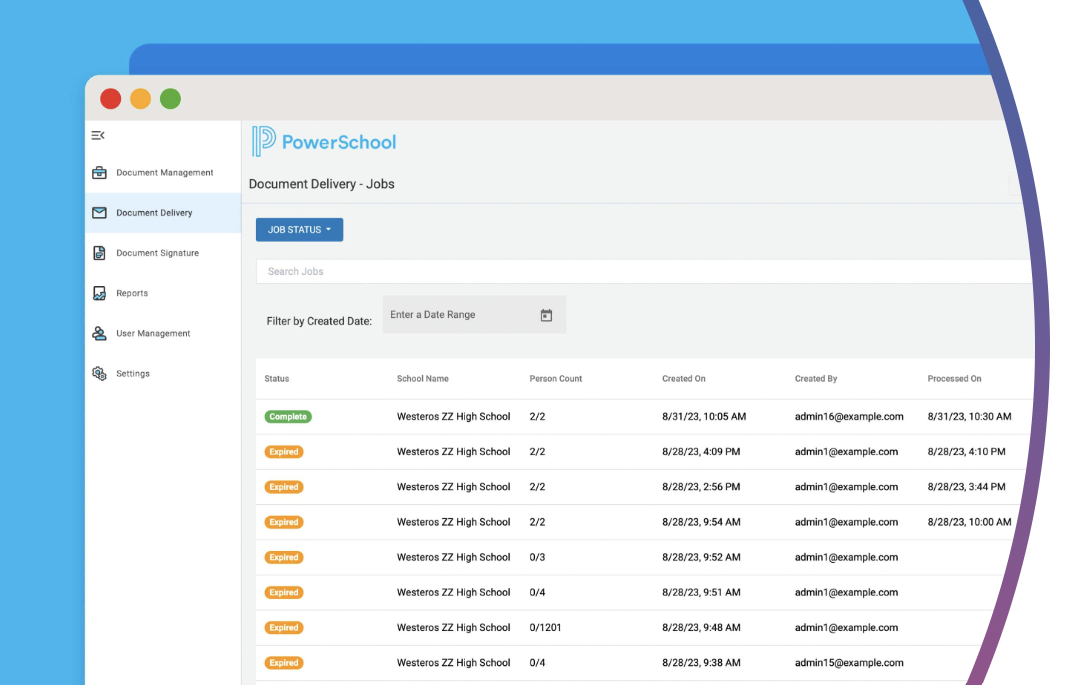Viewport: 1068px width, 685px height.
Task: Click the green macOS traffic light button
Action: [170, 98]
